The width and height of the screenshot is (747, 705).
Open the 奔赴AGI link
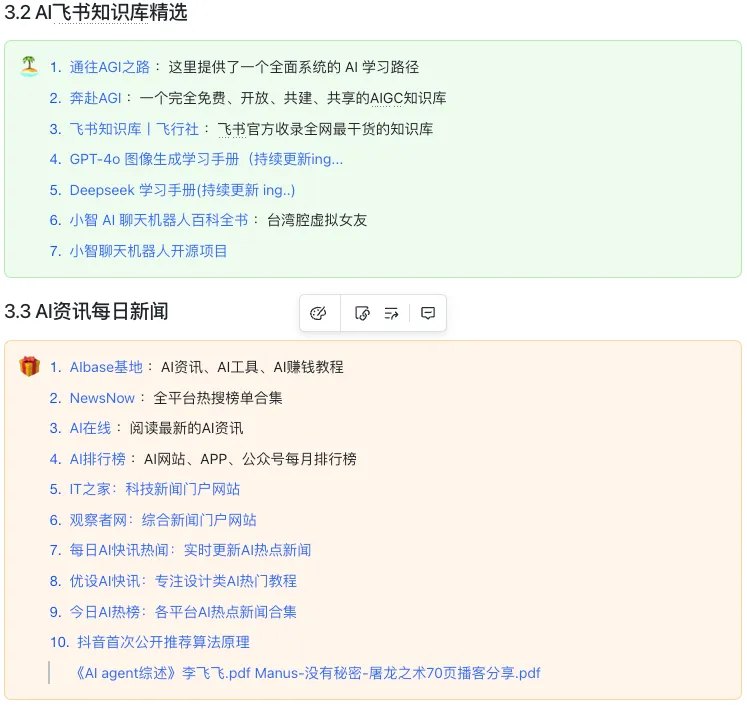click(x=95, y=98)
